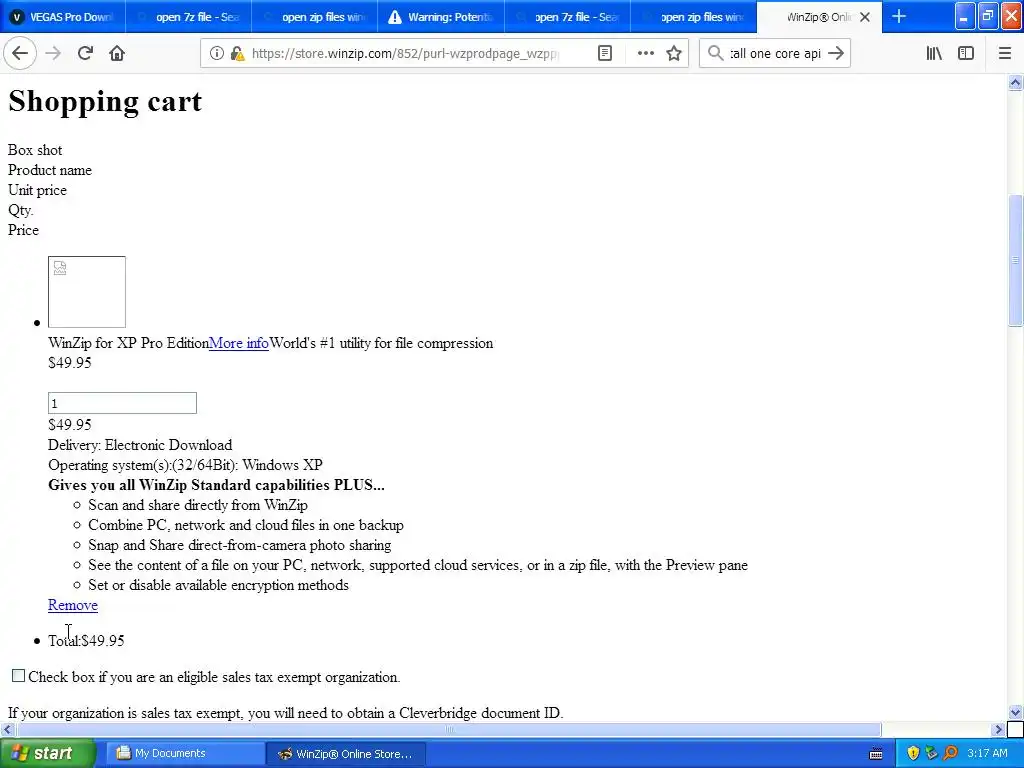1024x768 pixels.
Task: Reload the current WinZip store page
Action: (85, 53)
